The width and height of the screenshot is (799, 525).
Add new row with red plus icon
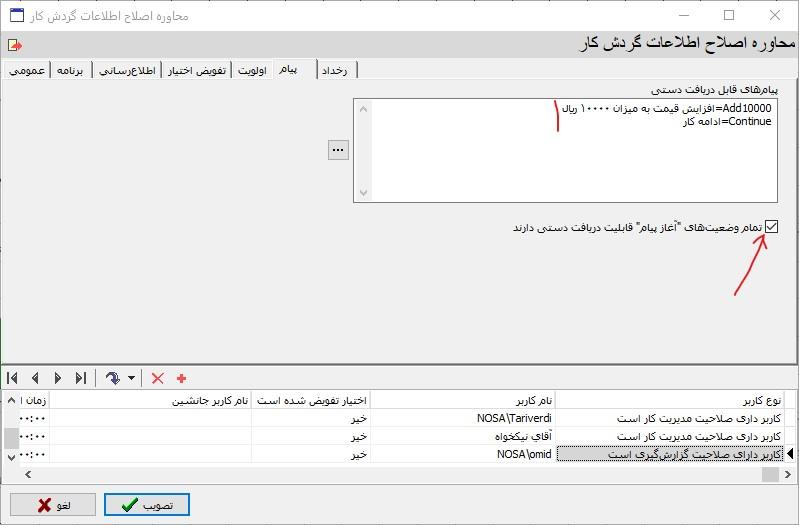(x=181, y=378)
